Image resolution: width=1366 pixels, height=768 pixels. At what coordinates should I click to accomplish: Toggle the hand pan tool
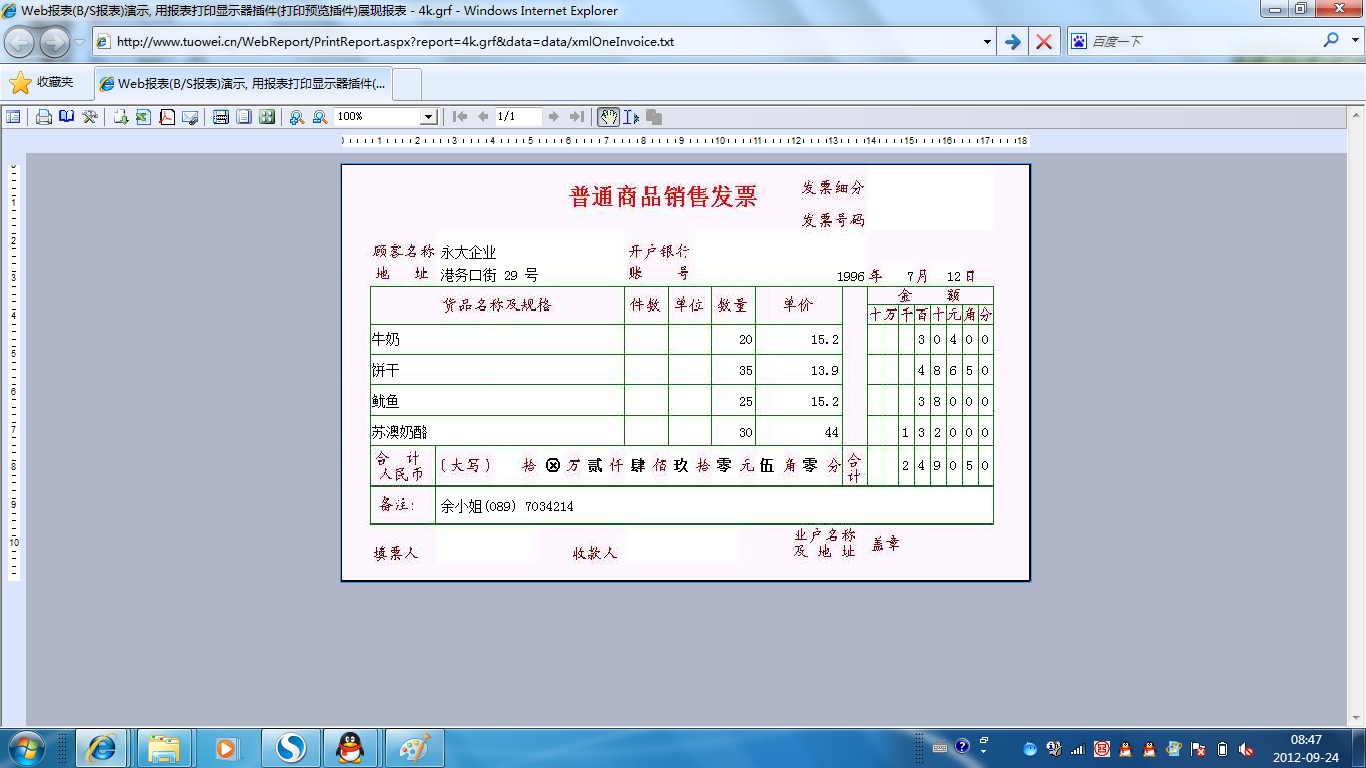coord(608,117)
